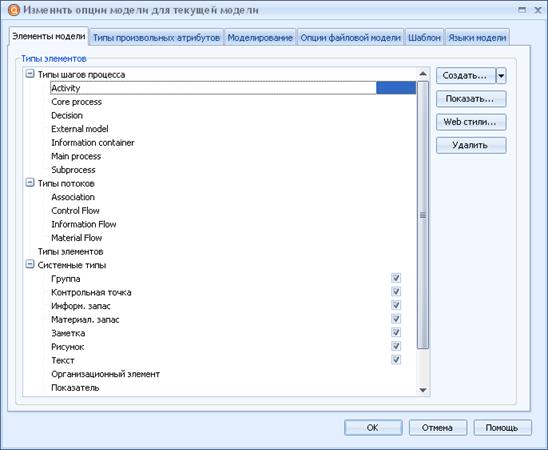Click the Удалить button
This screenshot has width=548, height=450.
pos(471,145)
